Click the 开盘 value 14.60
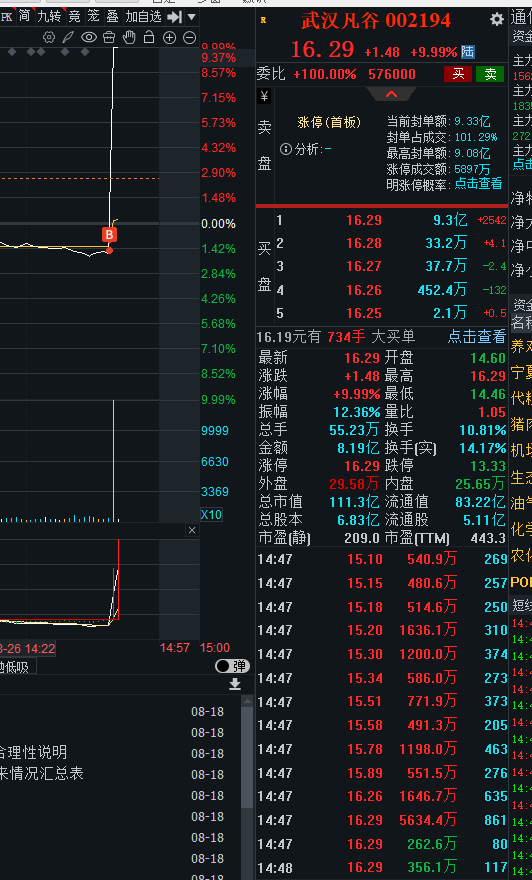The image size is (532, 880). pos(488,358)
